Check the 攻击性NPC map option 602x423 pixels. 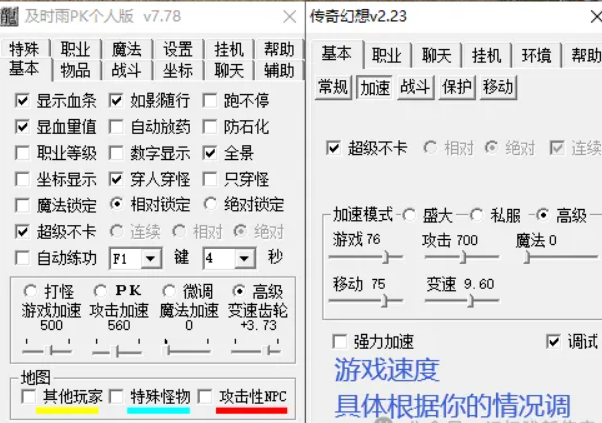tap(205, 397)
